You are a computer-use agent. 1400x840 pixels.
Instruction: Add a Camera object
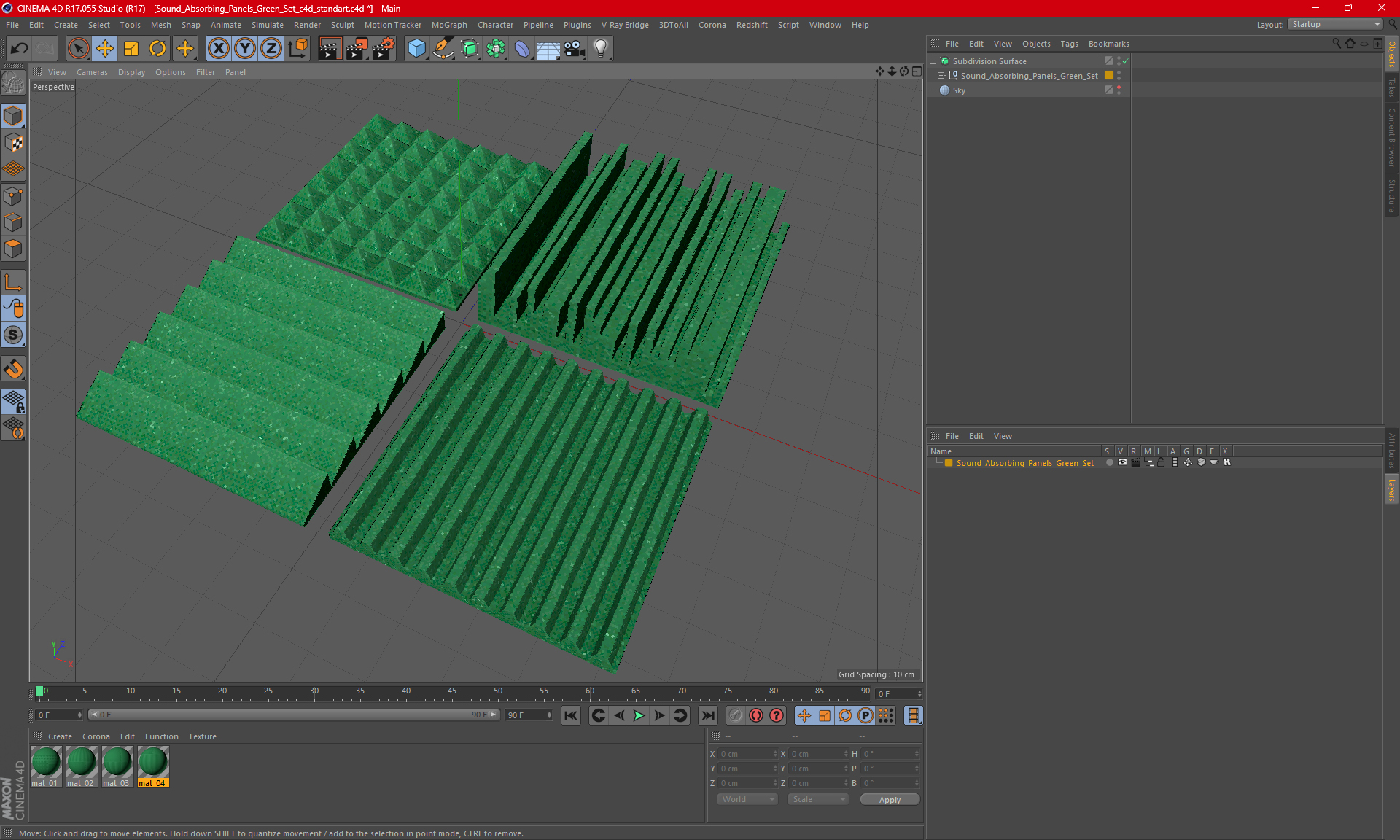click(x=575, y=49)
